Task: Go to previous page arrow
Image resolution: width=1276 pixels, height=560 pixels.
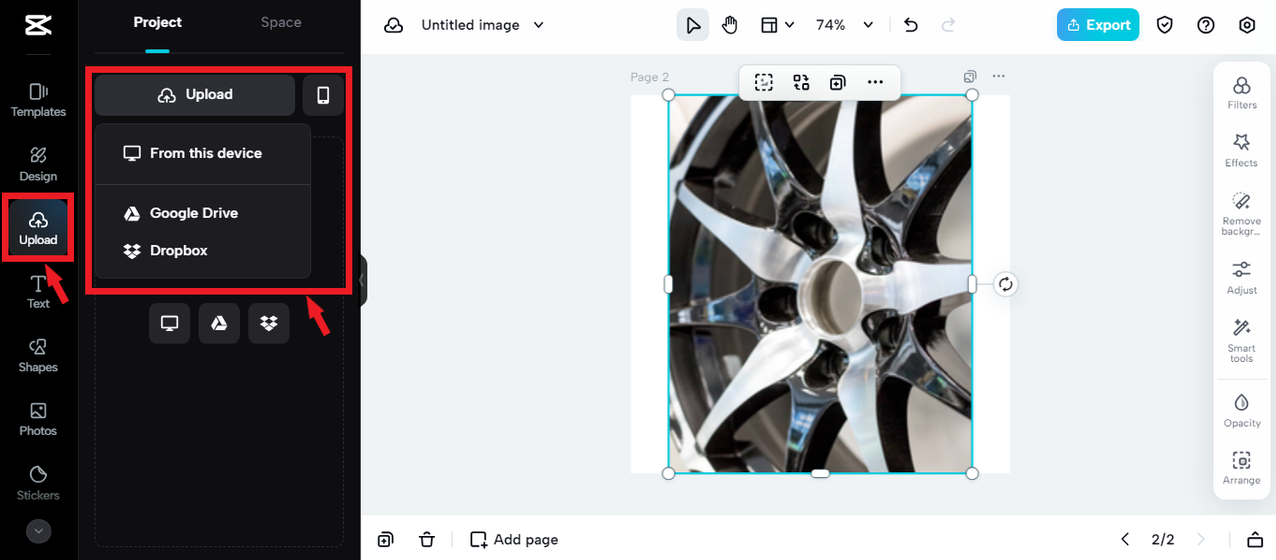Action: click(x=1125, y=540)
